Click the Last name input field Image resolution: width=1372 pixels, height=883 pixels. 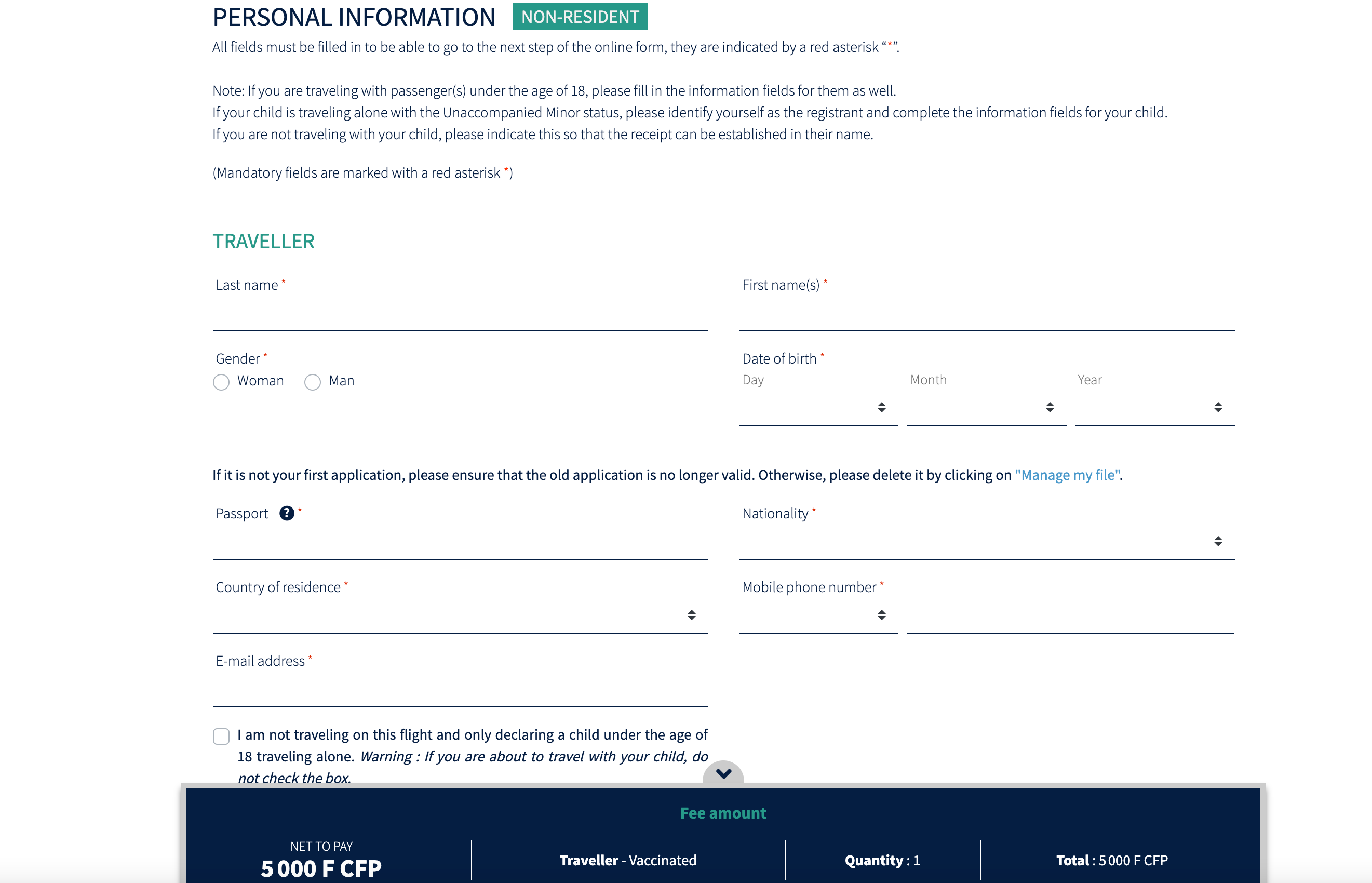point(460,316)
